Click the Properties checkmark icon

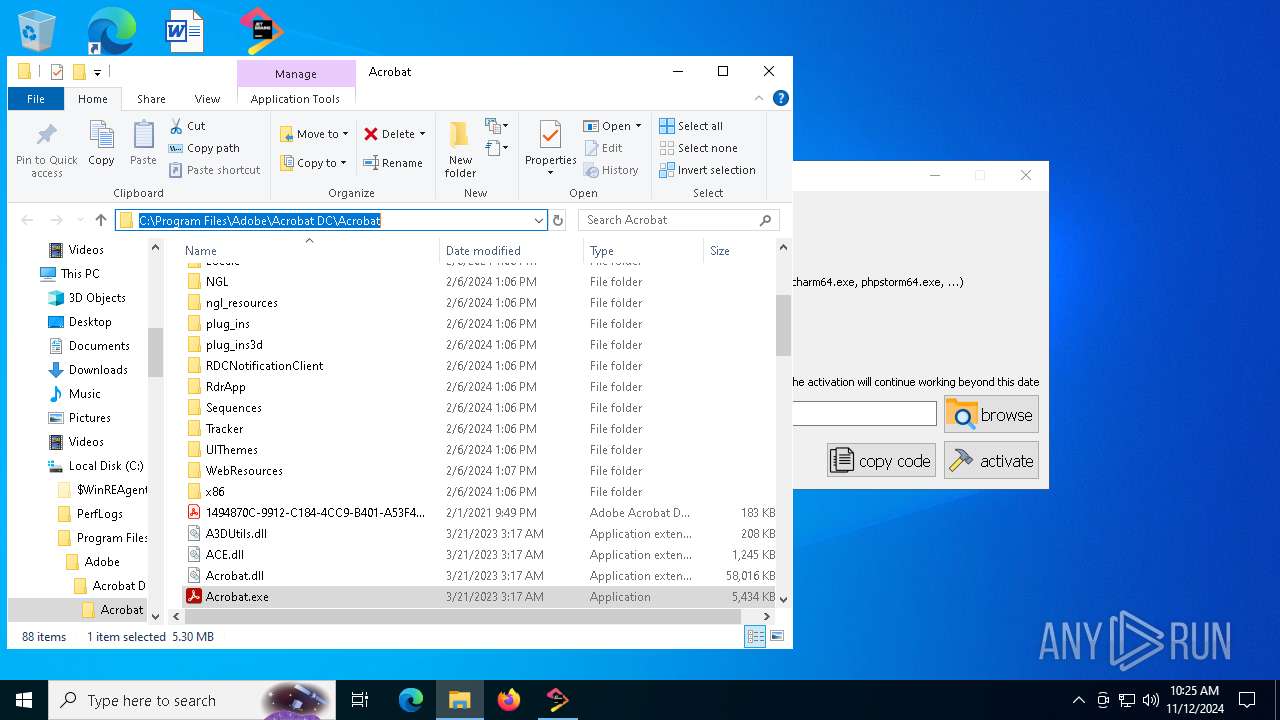(550, 135)
